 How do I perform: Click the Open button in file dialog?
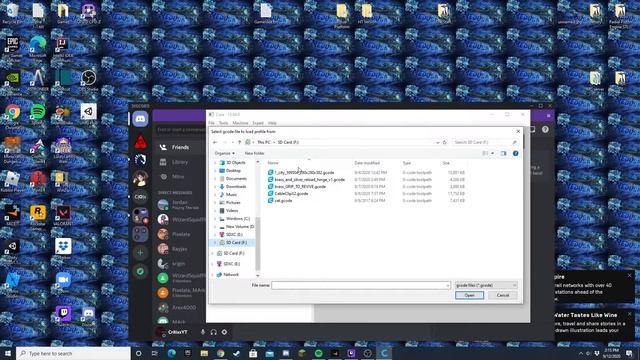(x=469, y=295)
